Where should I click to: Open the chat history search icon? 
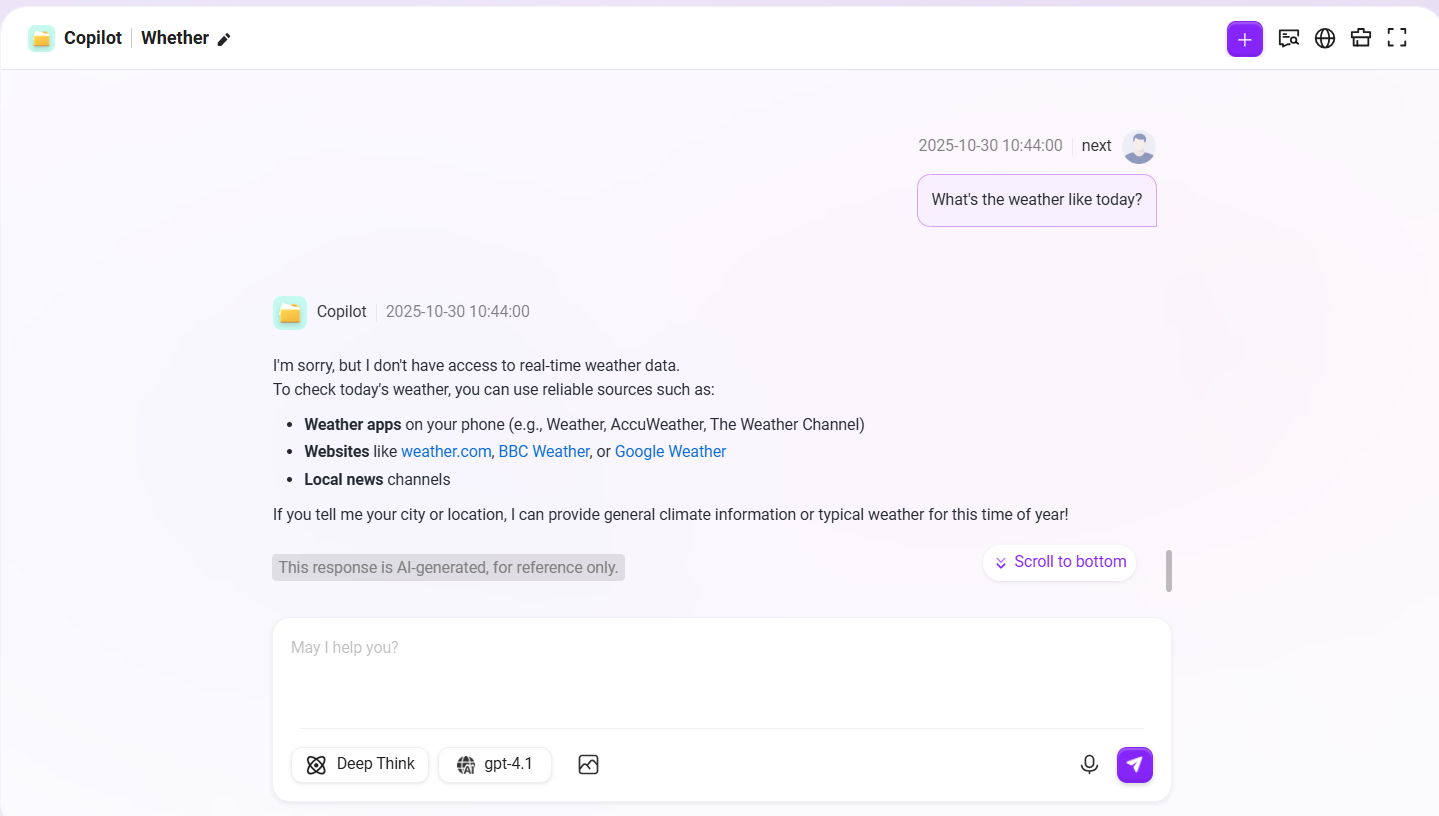pos(1289,39)
